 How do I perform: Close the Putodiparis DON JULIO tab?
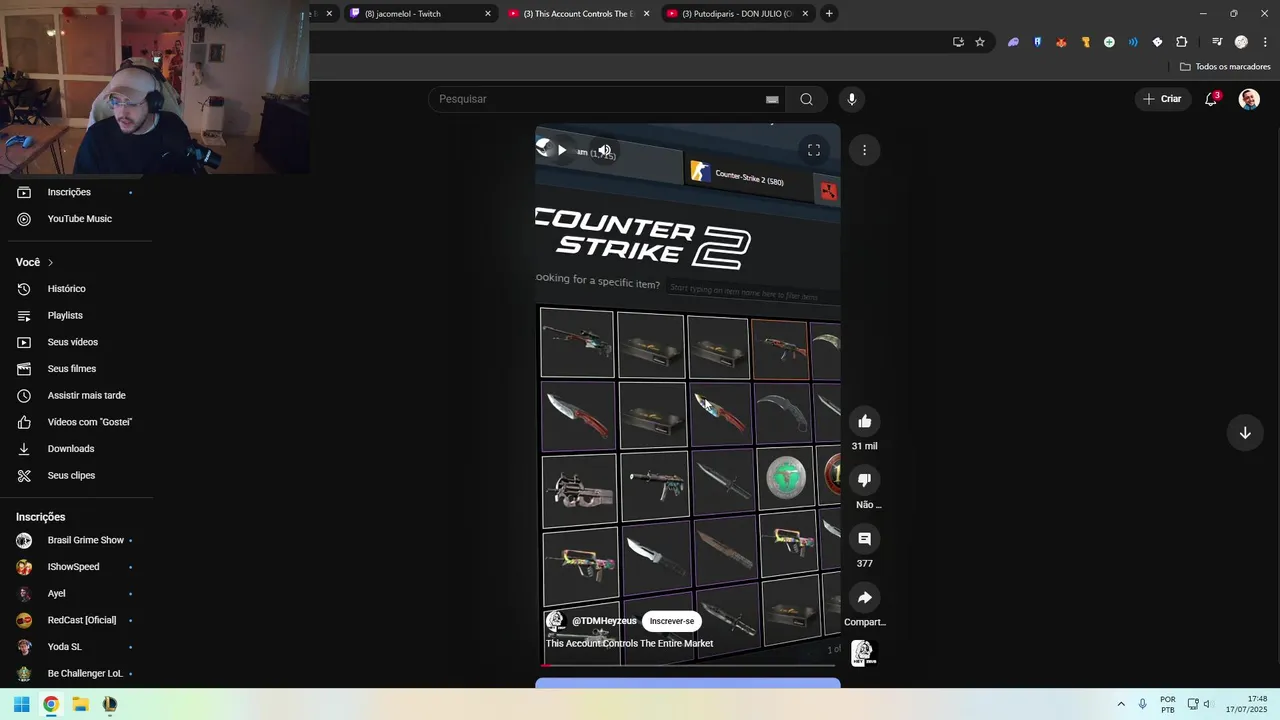coord(805,13)
